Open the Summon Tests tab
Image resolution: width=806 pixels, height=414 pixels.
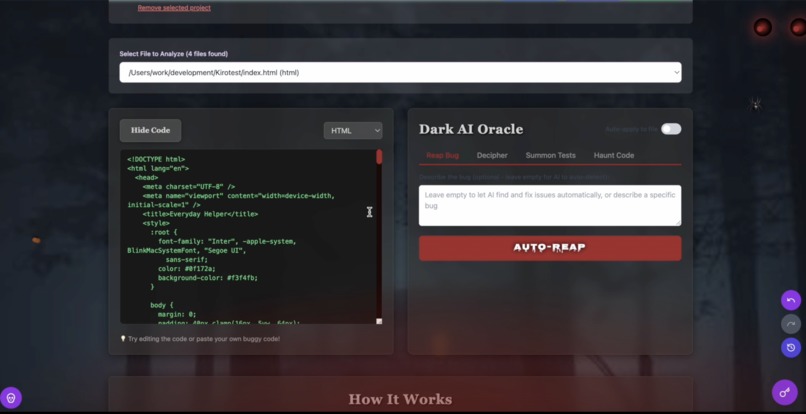(551, 155)
